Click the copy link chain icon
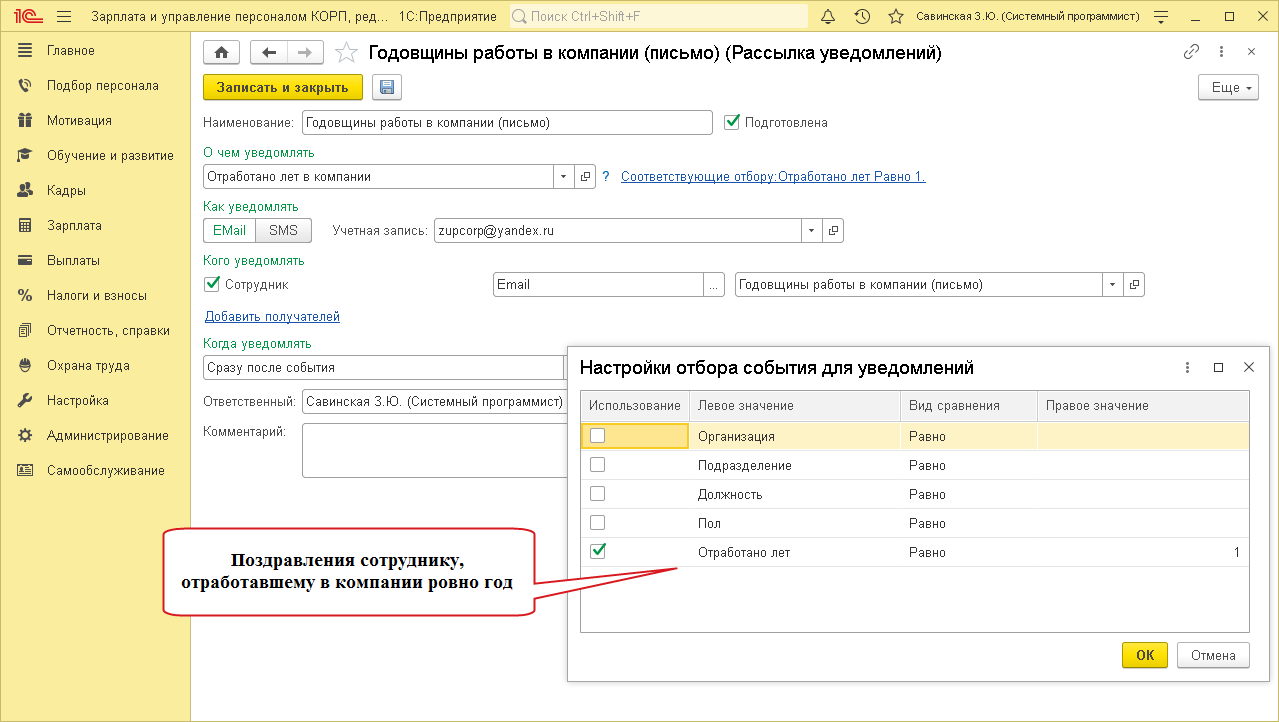 point(1191,52)
